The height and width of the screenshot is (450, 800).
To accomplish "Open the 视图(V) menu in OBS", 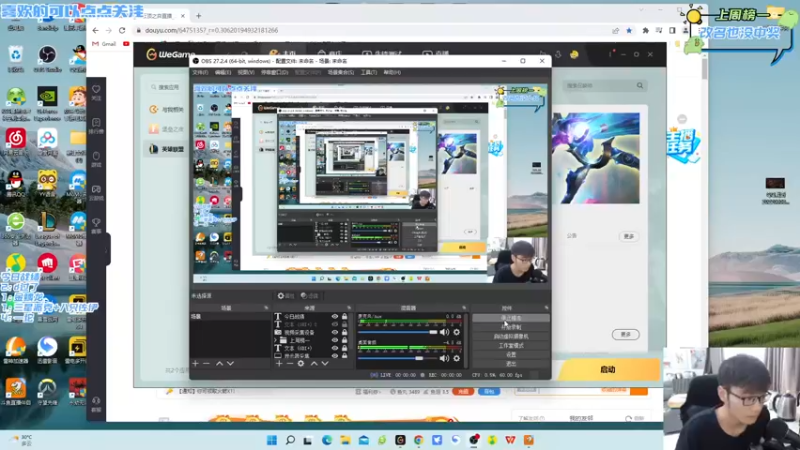I will [246, 72].
